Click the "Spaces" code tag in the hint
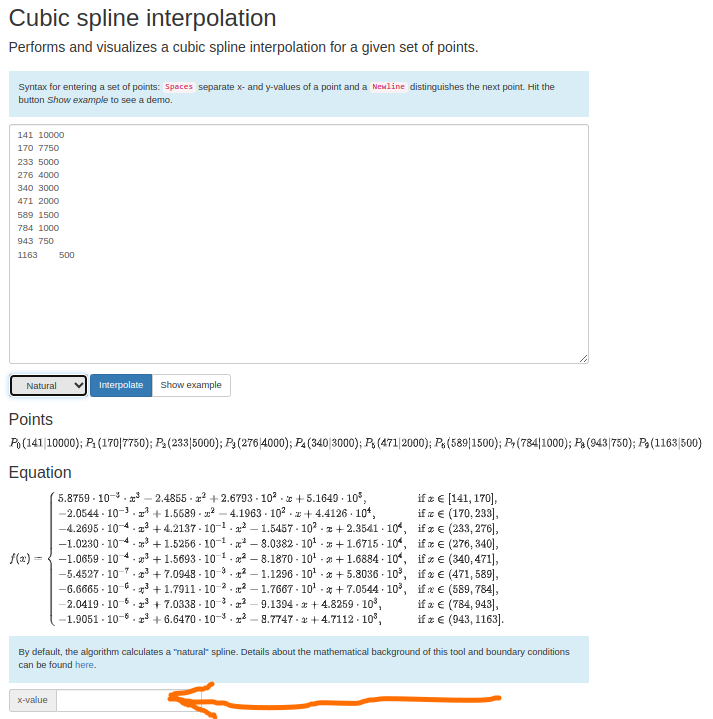Image resolution: width=713 pixels, height=719 pixels. 179,87
